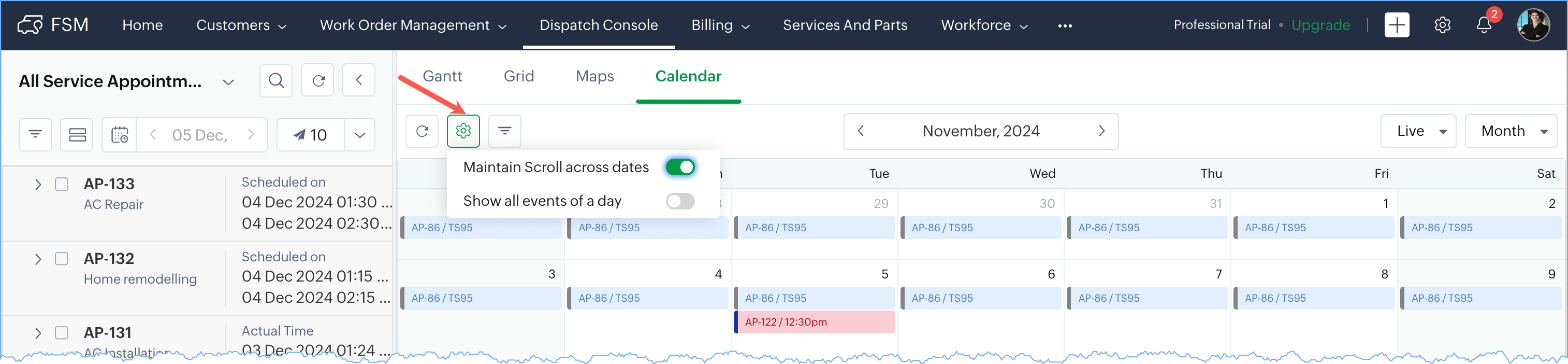
Task: Click the quick create plus icon
Action: coord(1397,25)
